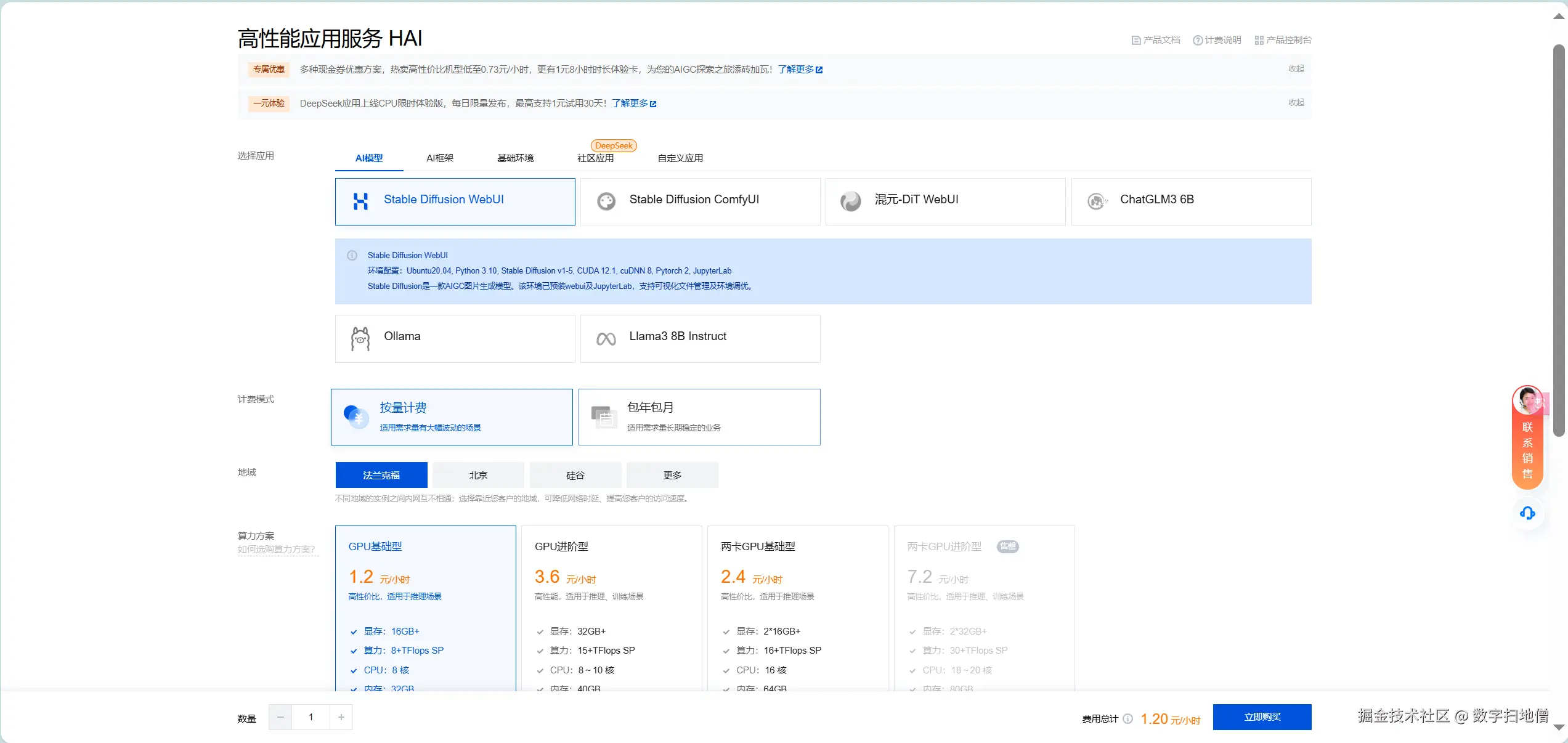Select the 硅谷 region
The width and height of the screenshot is (1568, 743).
click(575, 475)
